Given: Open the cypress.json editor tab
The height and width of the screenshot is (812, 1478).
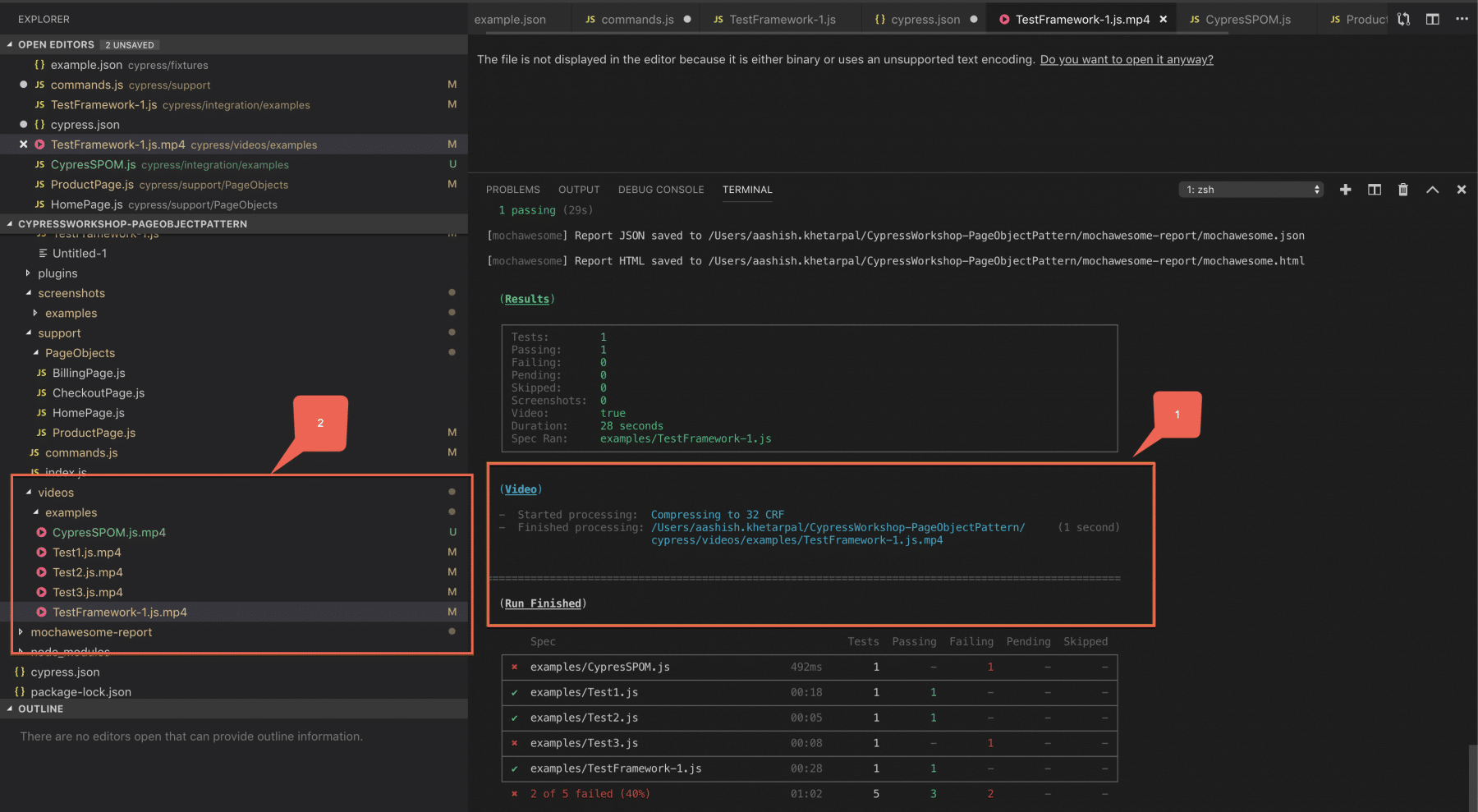Looking at the screenshot, I should [x=925, y=20].
